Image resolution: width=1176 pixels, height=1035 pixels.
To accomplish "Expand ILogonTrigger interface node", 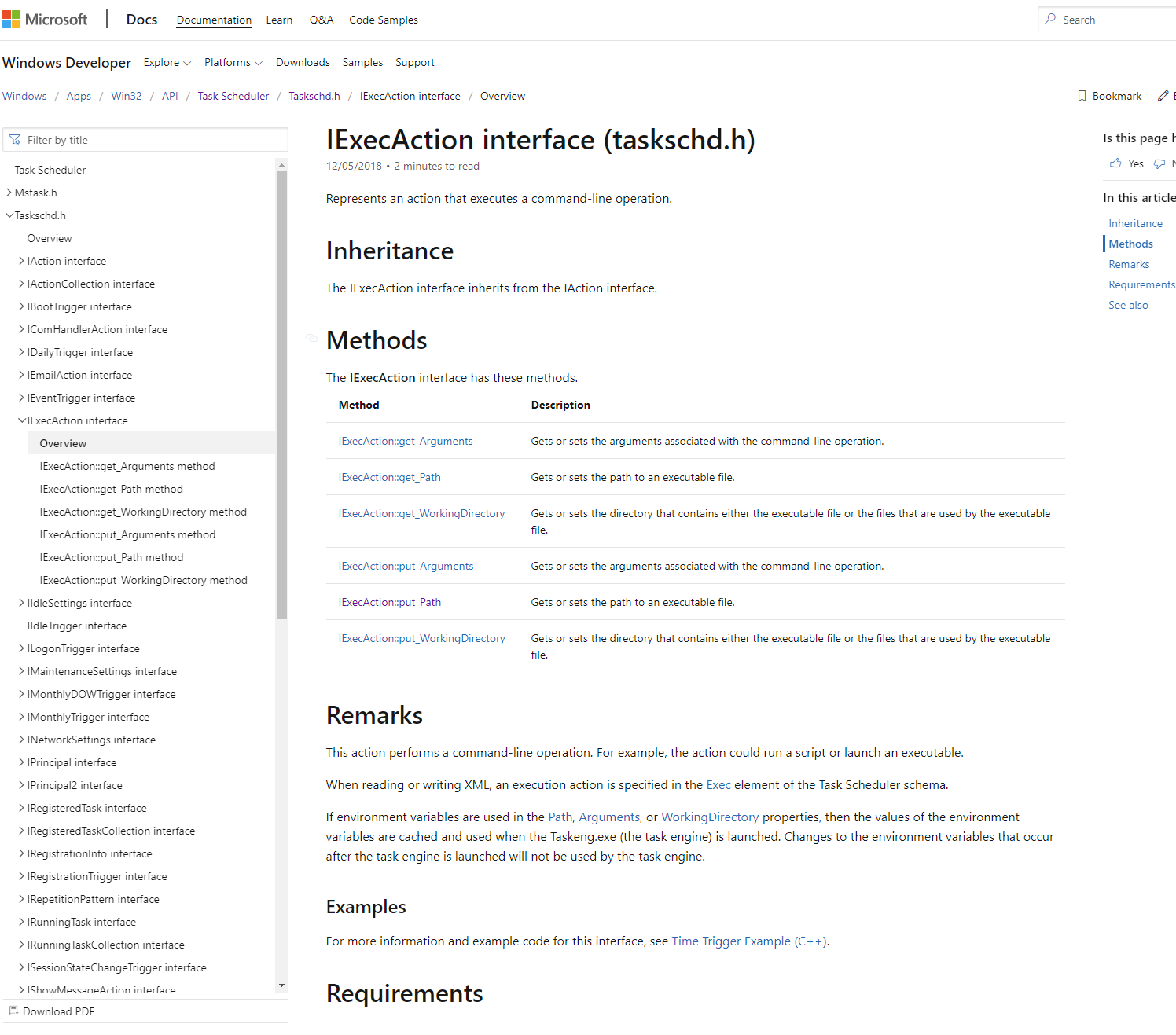I will (x=21, y=648).
